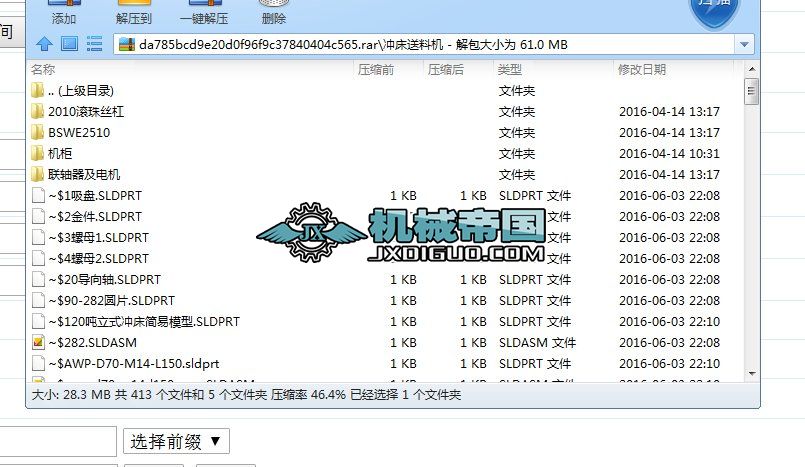The height and width of the screenshot is (467, 805).
Task: Click the folder icon of 2010滚珠丝杠
Action: coord(37,111)
